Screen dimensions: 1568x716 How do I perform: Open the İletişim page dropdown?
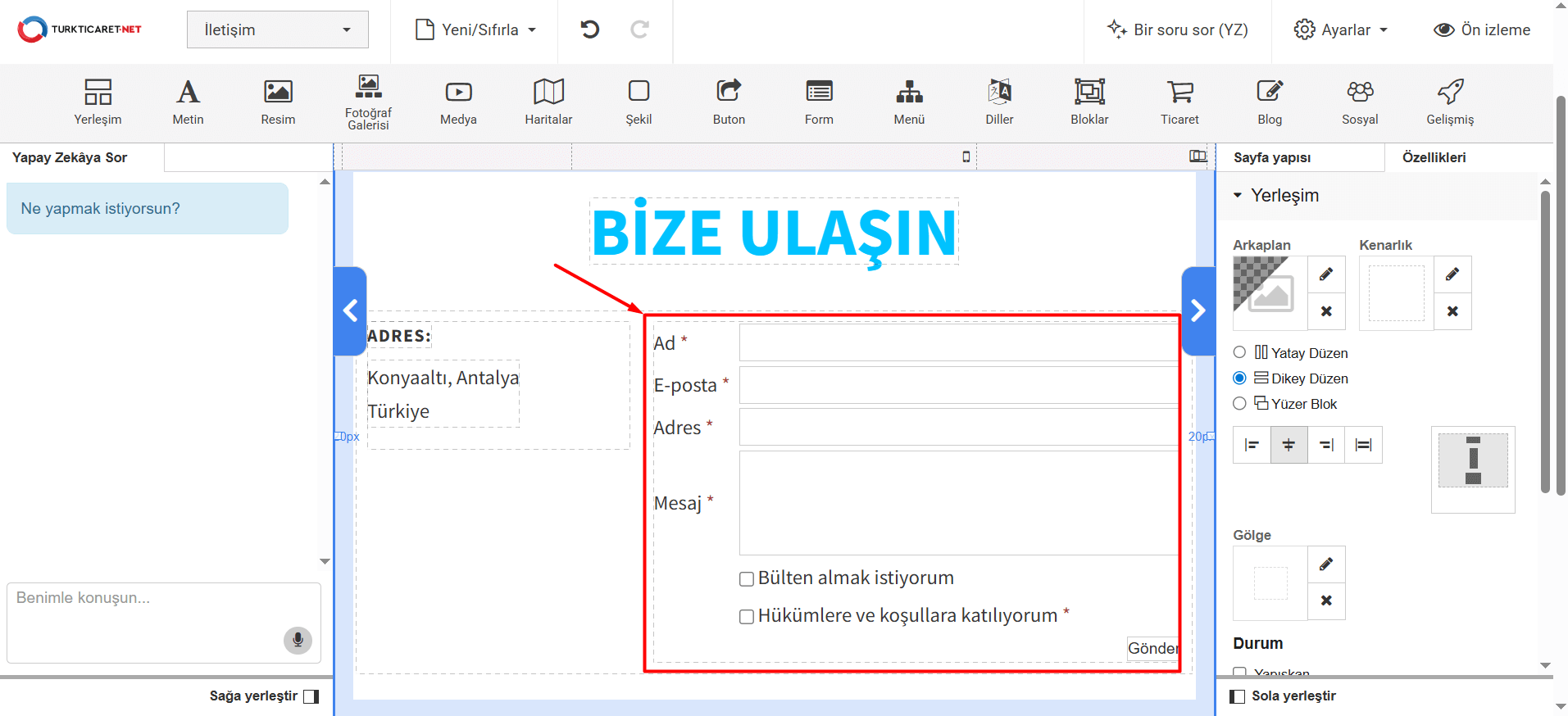[277, 30]
